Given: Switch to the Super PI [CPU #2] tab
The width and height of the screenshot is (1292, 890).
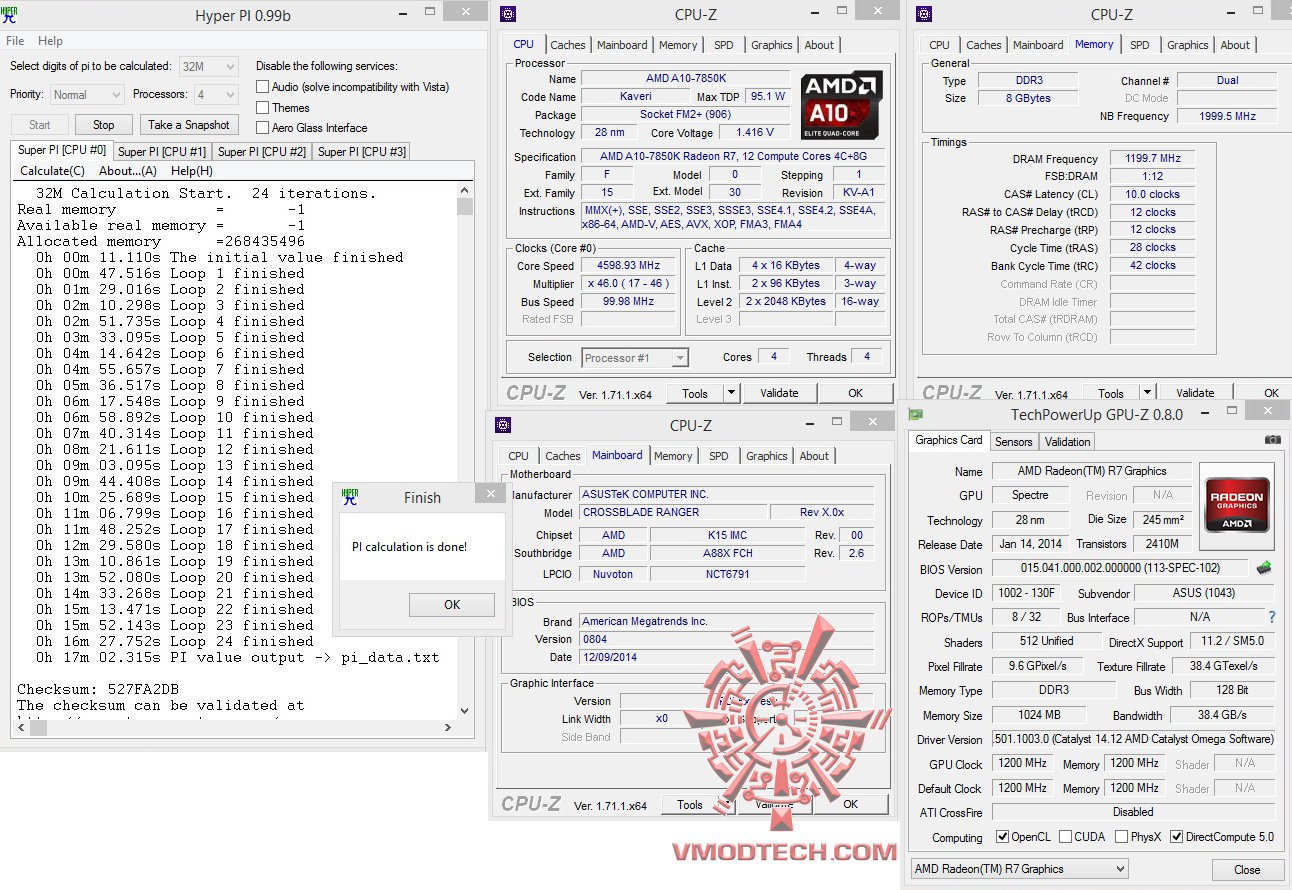Looking at the screenshot, I should click(x=262, y=152).
